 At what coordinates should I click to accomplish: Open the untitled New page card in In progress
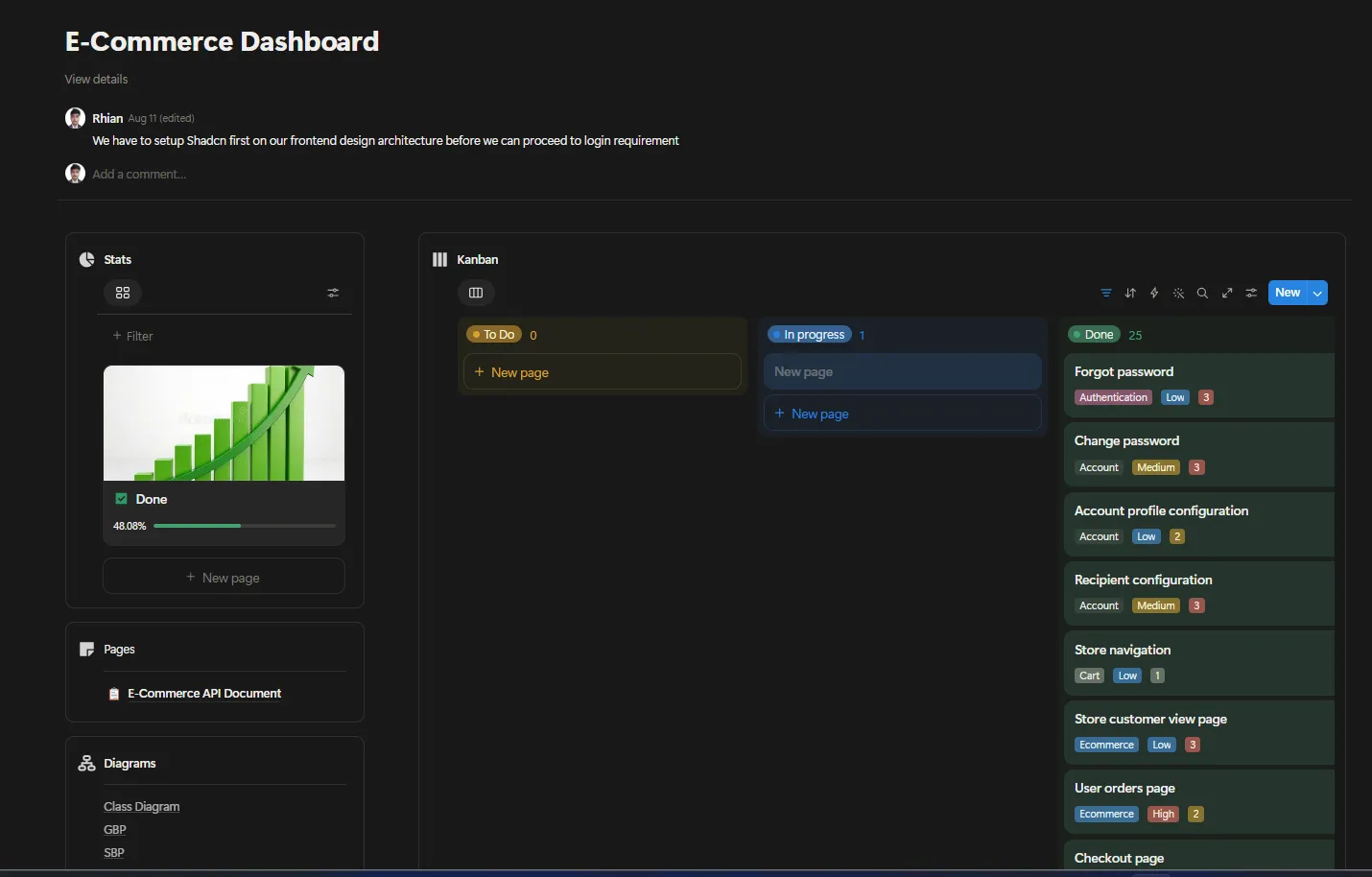click(902, 371)
